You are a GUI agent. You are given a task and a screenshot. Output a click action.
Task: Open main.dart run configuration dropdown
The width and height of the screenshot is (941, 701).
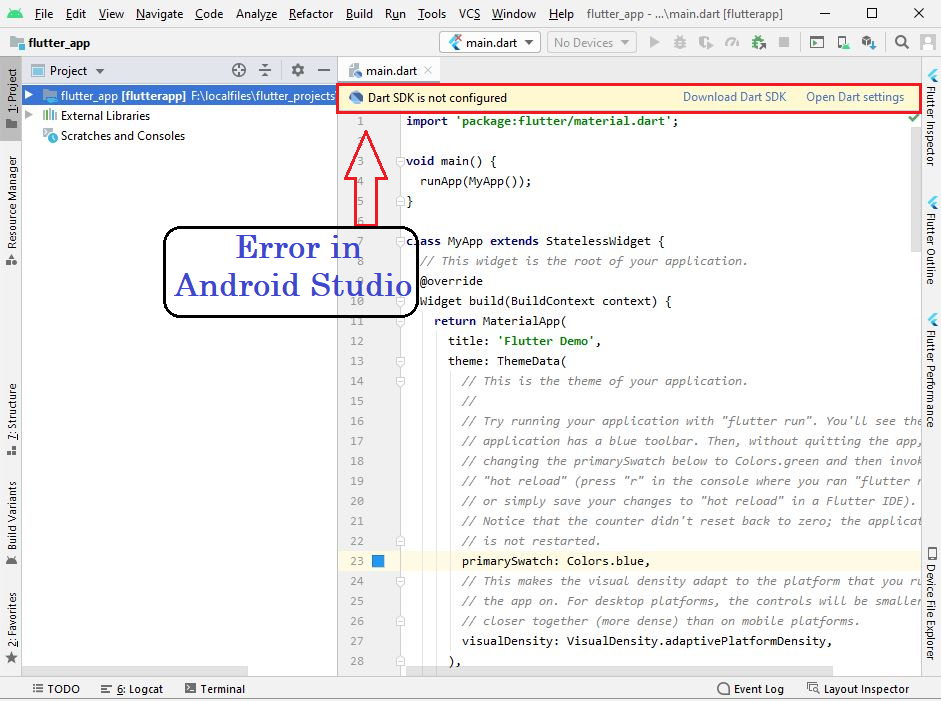point(490,43)
